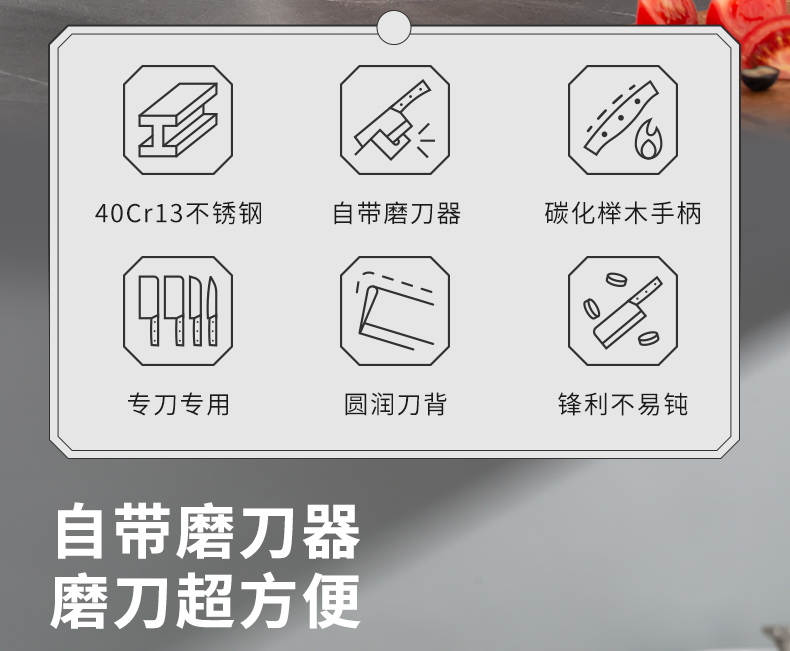The width and height of the screenshot is (790, 651).
Task: Select the cleaver chopping slices icon
Action: (623, 311)
